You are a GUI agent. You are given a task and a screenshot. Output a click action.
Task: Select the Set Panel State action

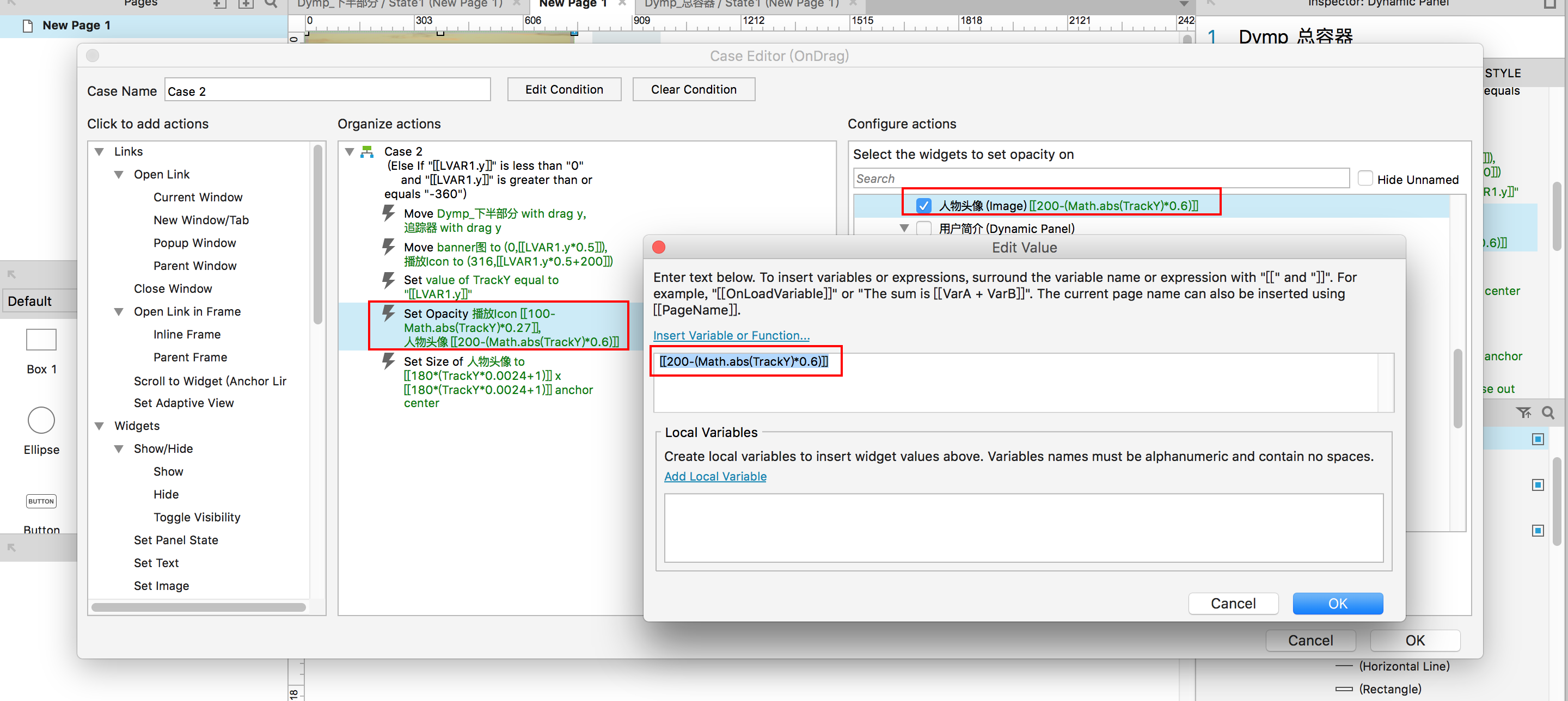176,540
